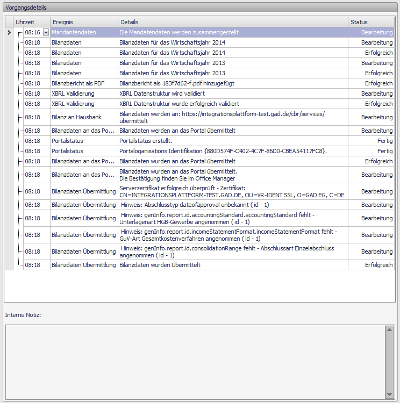Sort by the Details column header
Screen dimensions: 400x403
[x=233, y=22]
